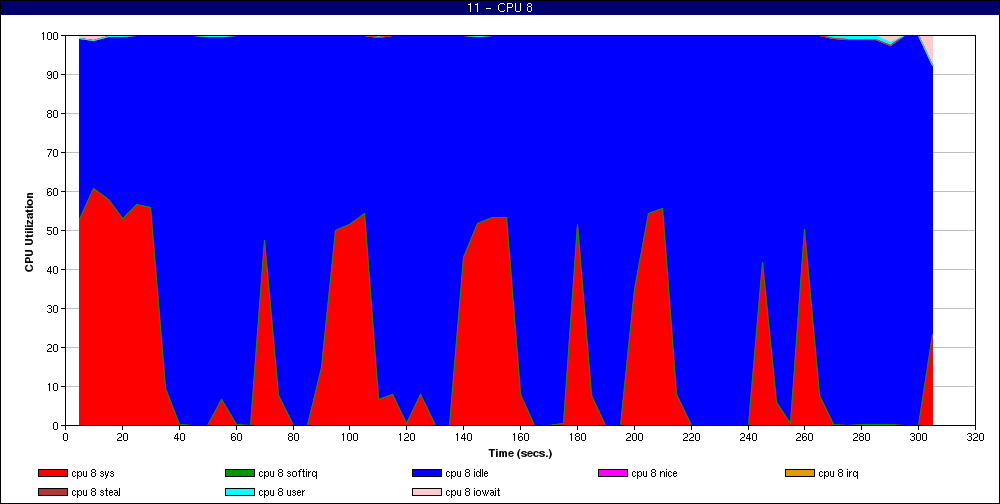This screenshot has height=504, width=1000.
Task: Select the 'cpu 8 iowait' legend label
Action: tap(473, 493)
